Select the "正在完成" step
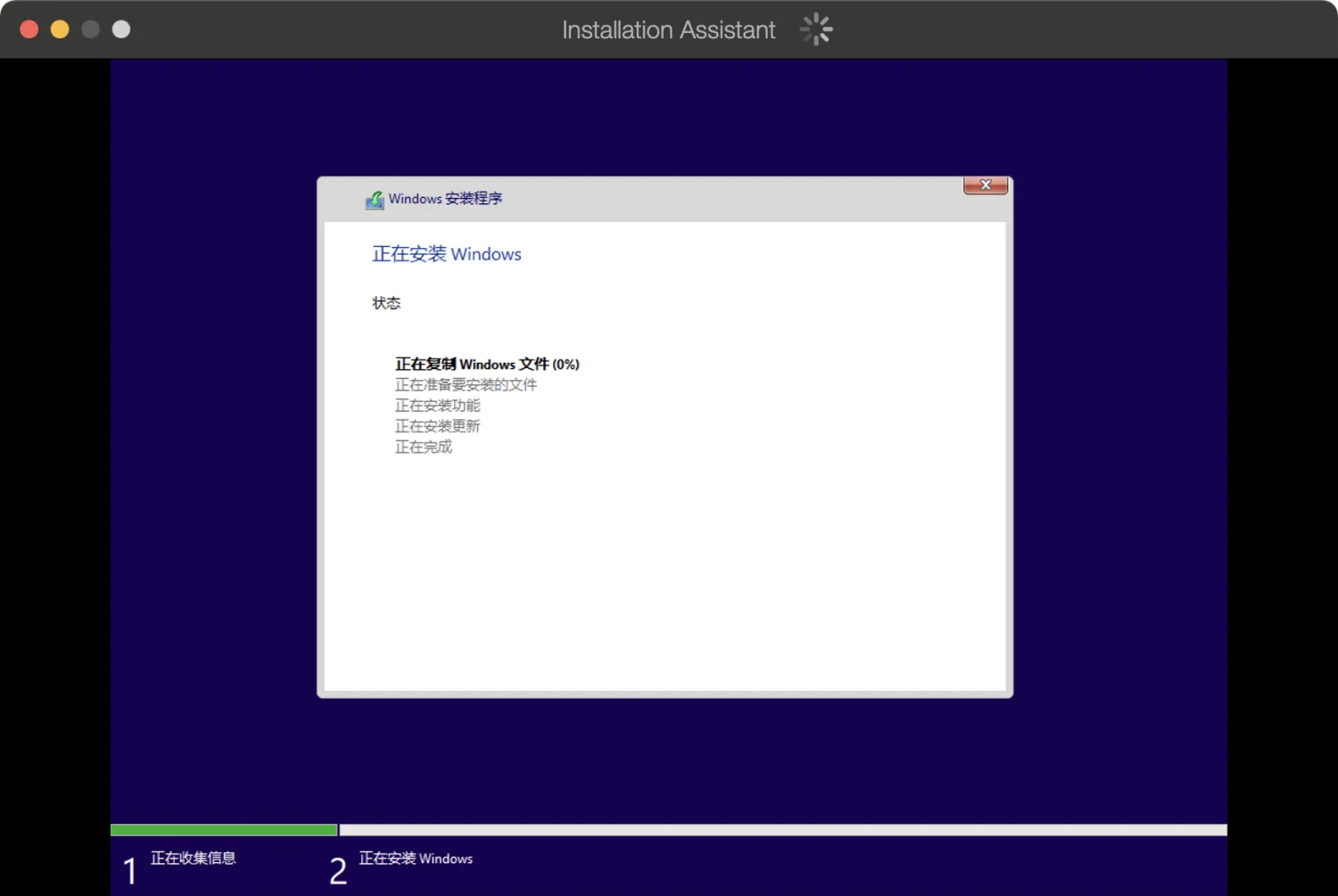1338x896 pixels. (423, 447)
